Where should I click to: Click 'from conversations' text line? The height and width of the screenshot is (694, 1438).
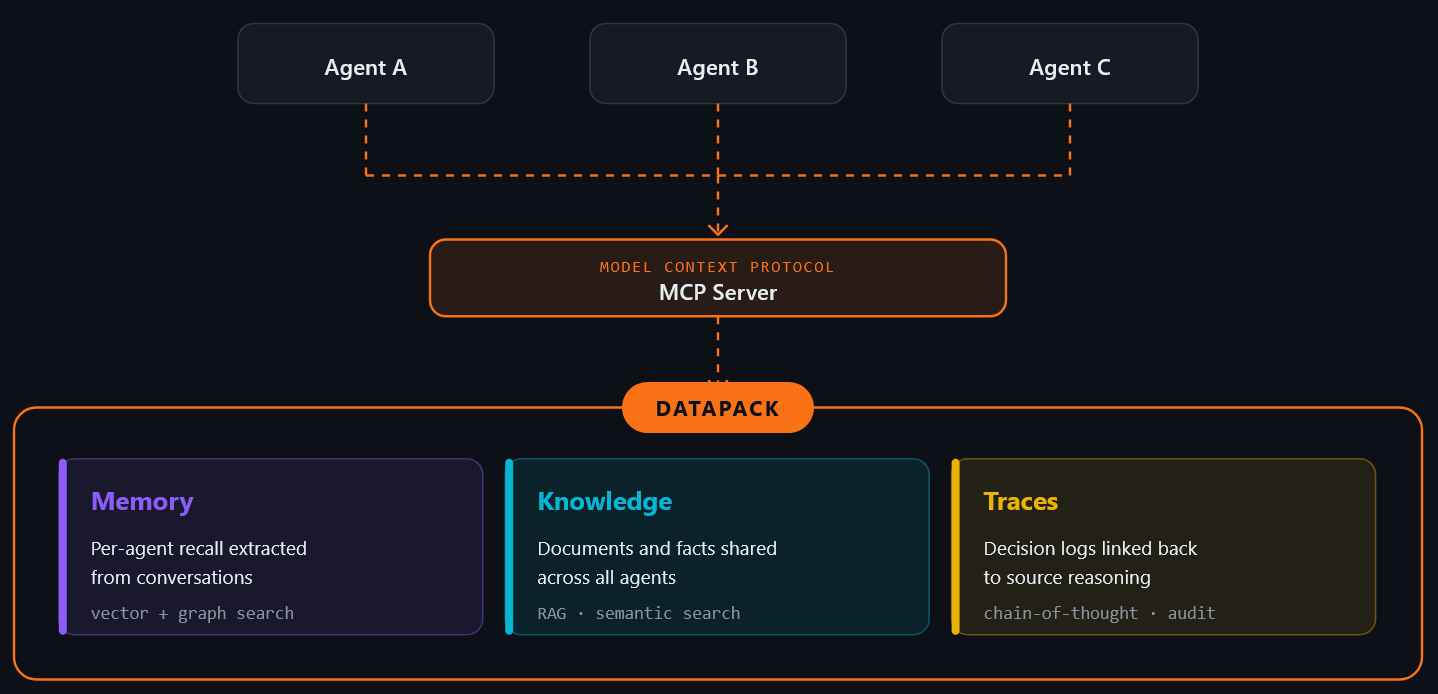(172, 577)
